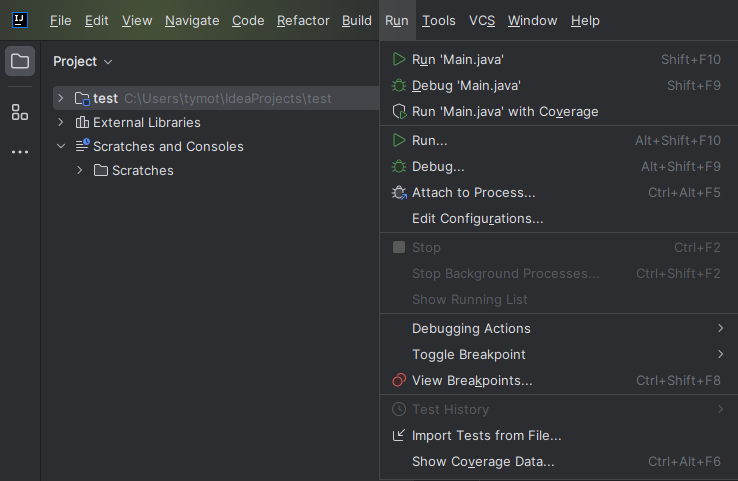Select Toggle Breakpoint menu entry

pyautogui.click(x=559, y=354)
